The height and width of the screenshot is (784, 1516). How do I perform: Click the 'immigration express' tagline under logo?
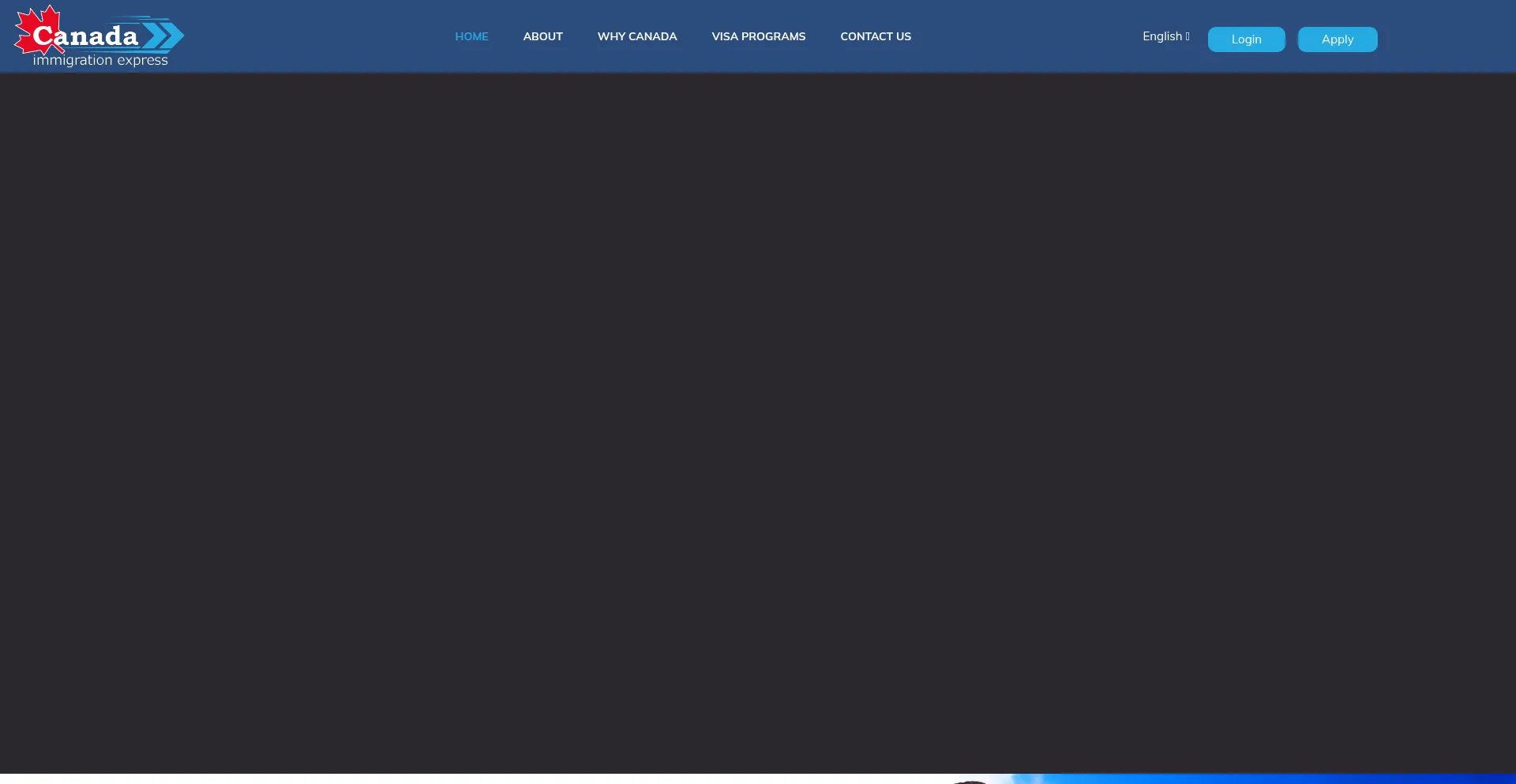[x=100, y=61]
